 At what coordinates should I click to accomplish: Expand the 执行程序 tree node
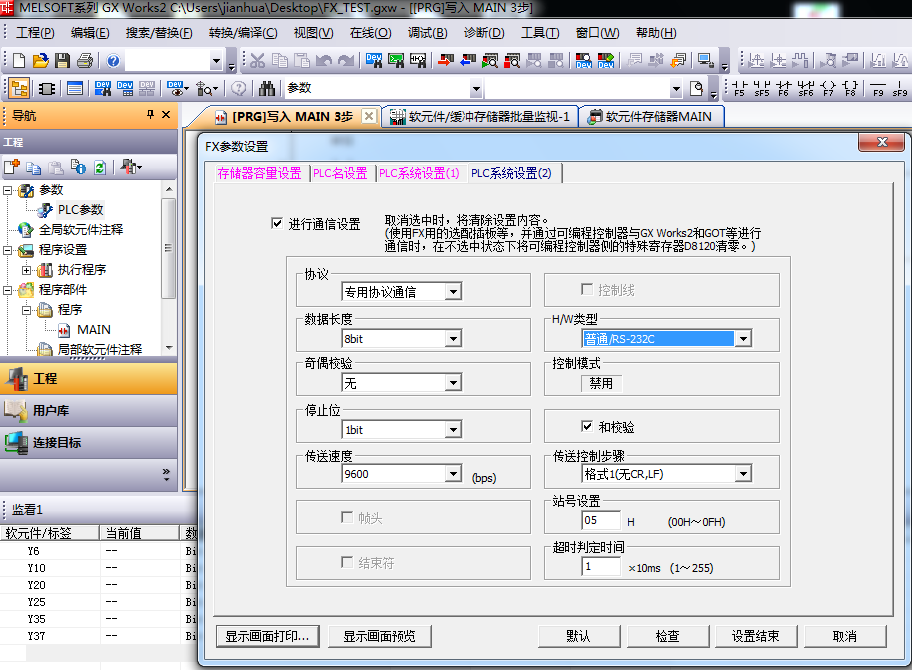pos(27,270)
